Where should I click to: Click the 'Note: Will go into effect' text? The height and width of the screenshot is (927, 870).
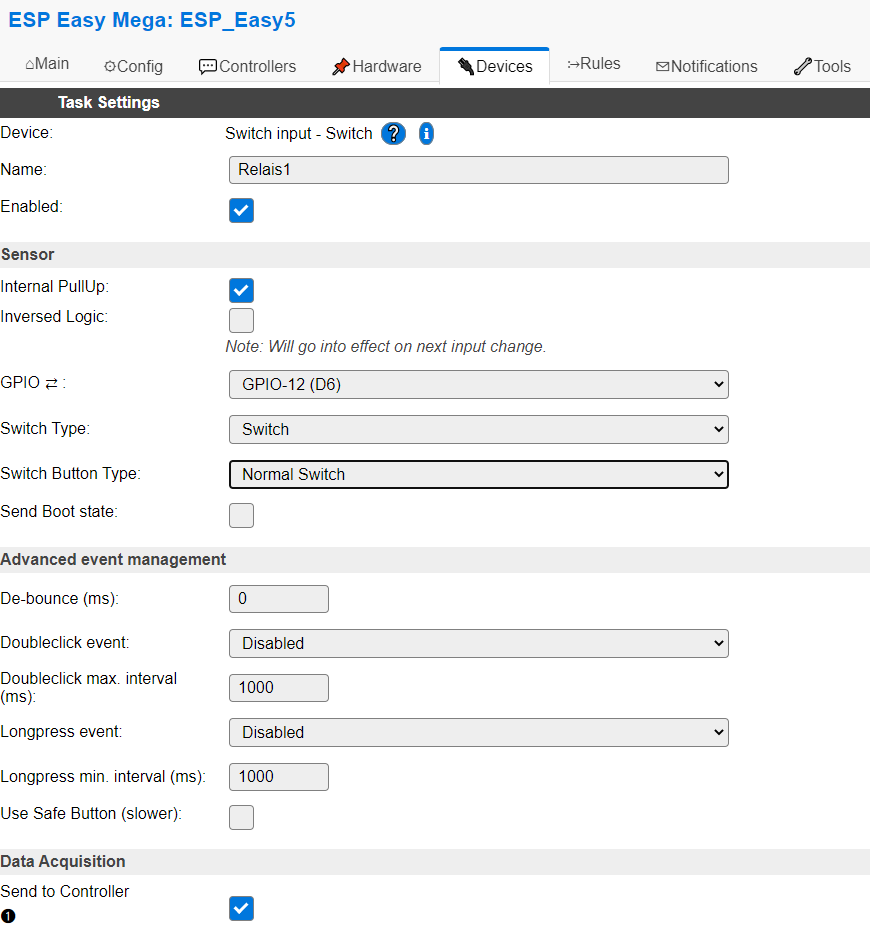[x=386, y=346]
